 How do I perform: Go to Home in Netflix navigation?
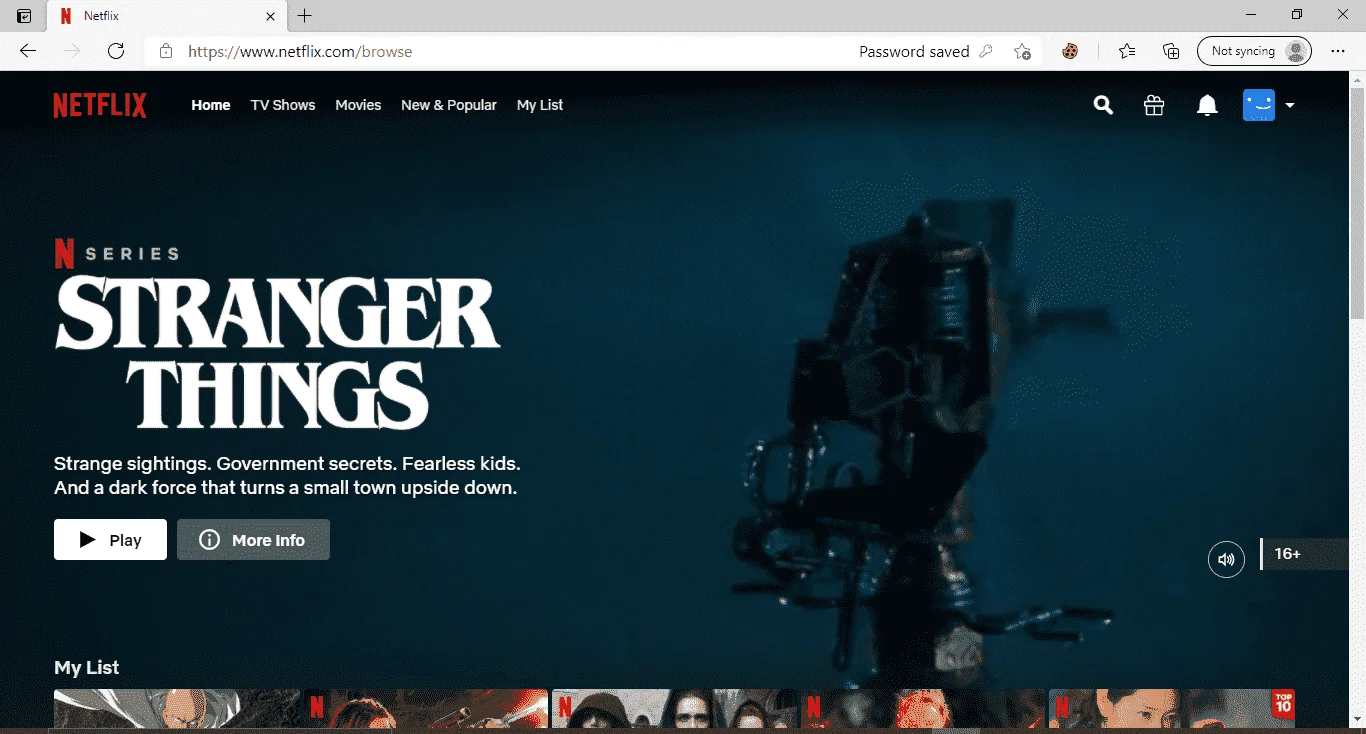[211, 105]
